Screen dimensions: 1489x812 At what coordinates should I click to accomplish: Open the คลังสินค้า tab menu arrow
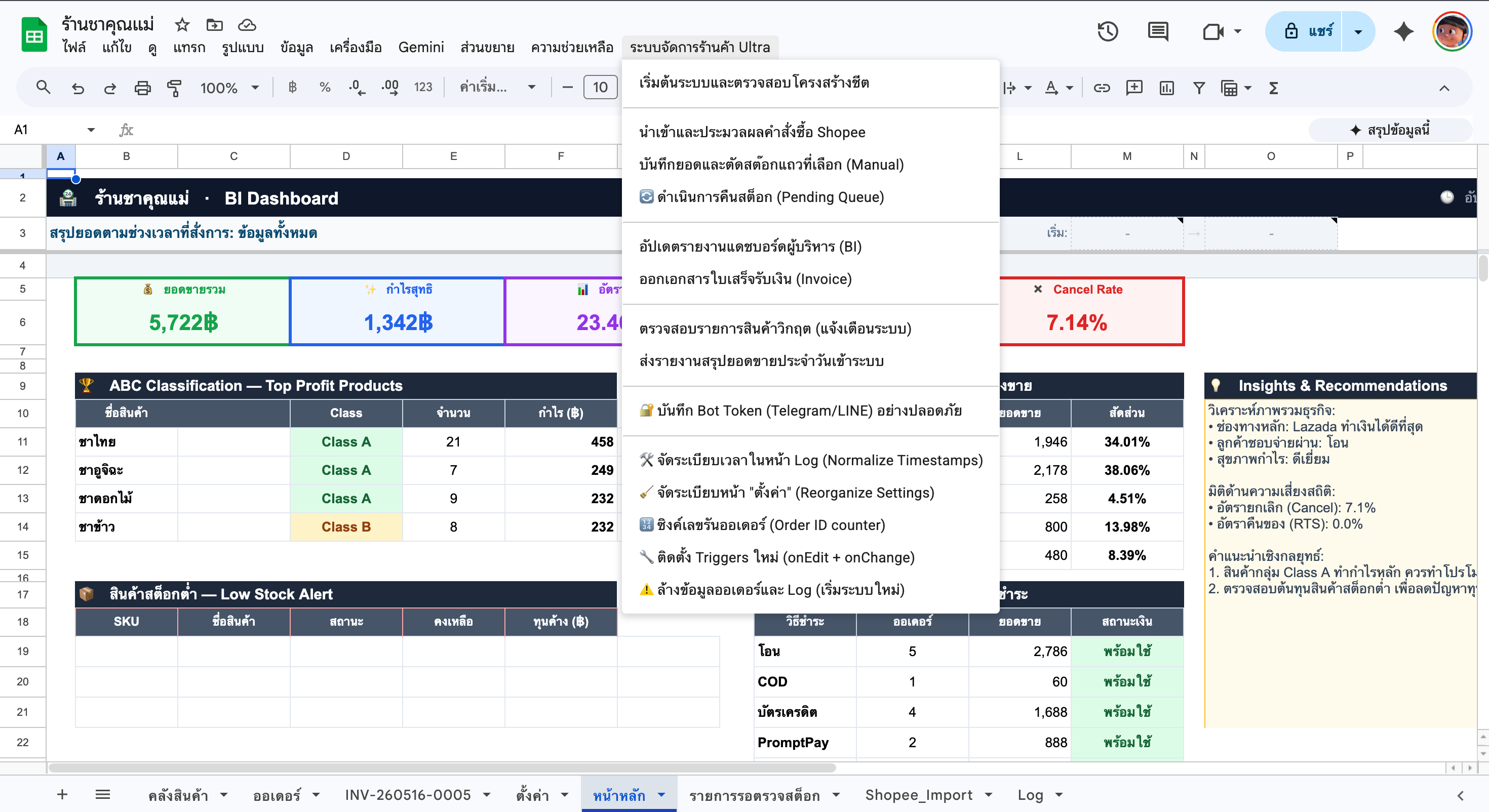(x=224, y=795)
